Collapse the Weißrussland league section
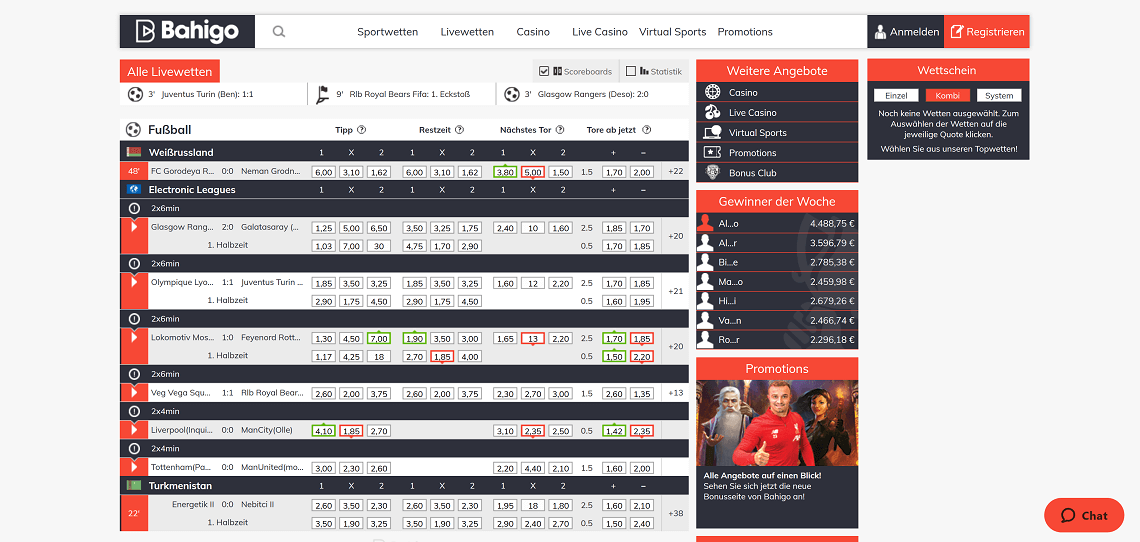 pos(404,152)
